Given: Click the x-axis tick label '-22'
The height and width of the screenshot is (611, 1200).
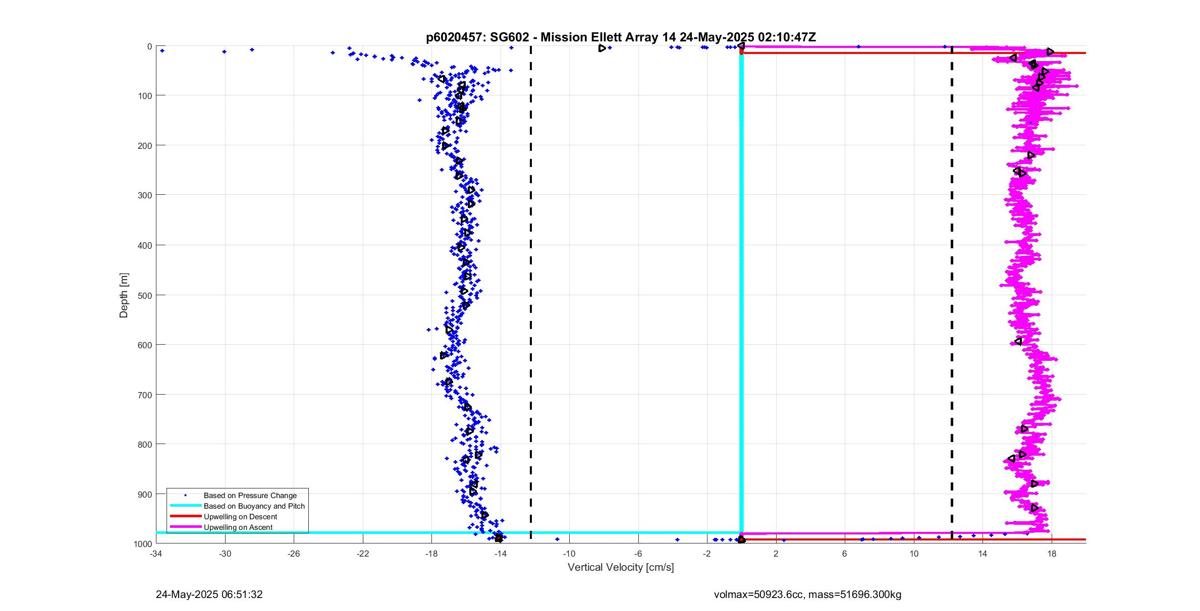Looking at the screenshot, I should [363, 553].
